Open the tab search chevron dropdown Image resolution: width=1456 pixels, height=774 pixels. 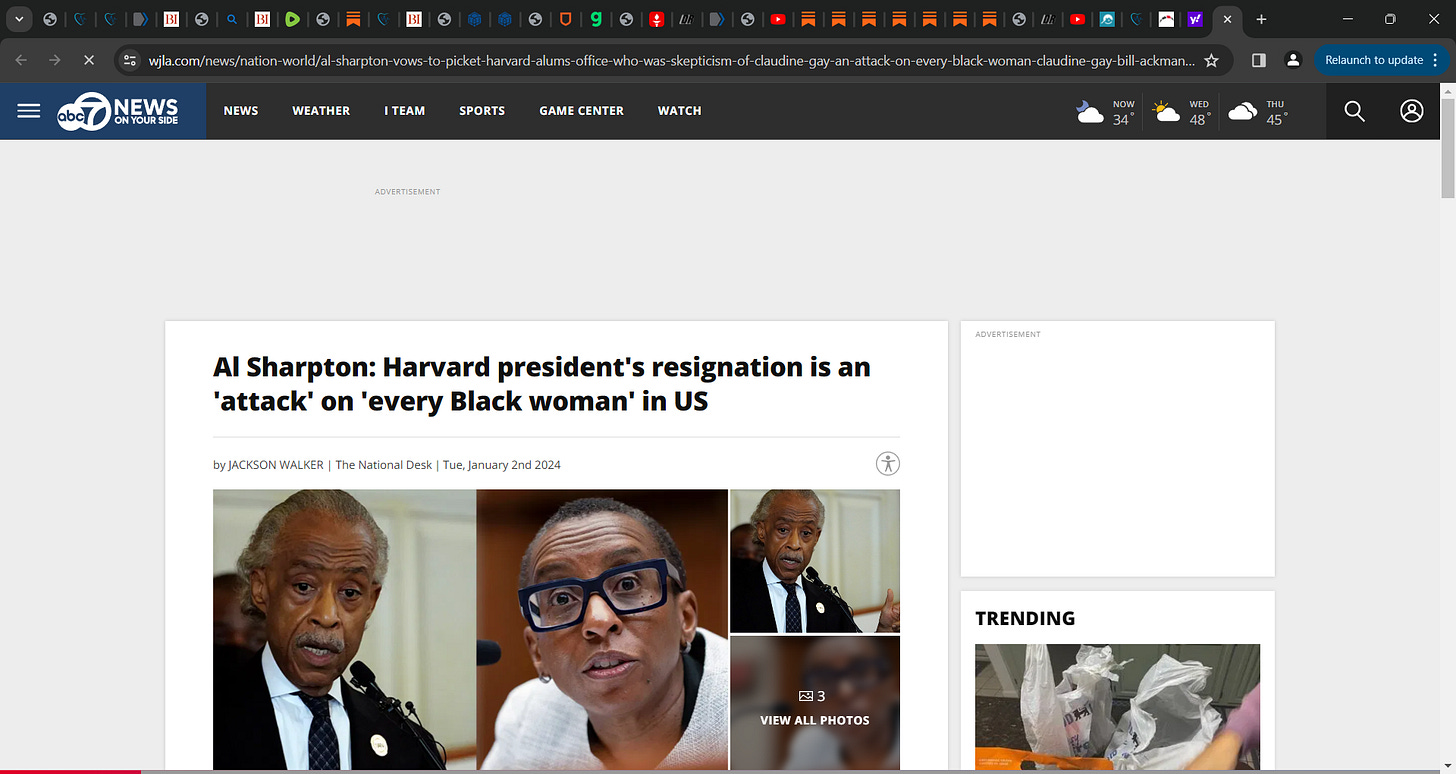click(x=19, y=19)
